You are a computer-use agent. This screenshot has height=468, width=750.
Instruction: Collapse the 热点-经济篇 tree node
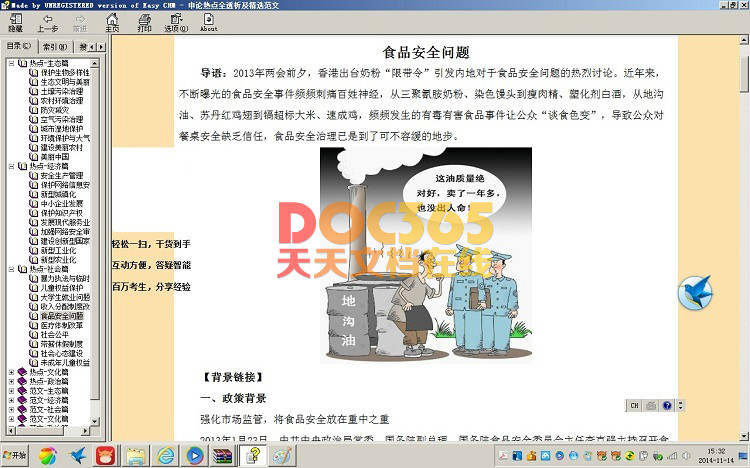click(x=11, y=166)
